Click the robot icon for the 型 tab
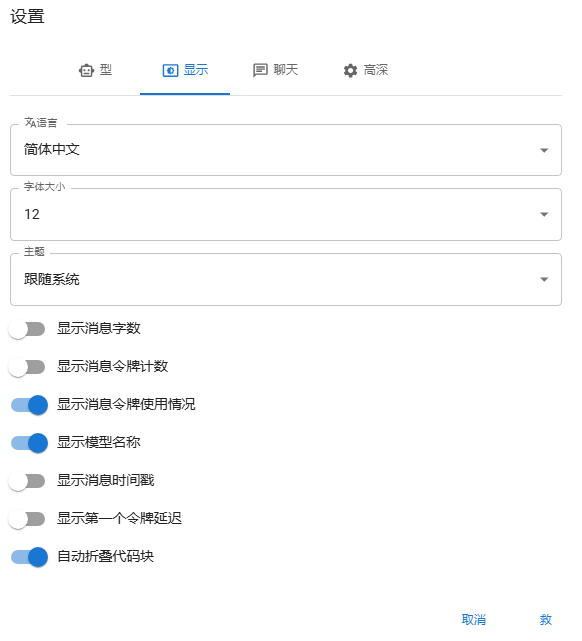The width and height of the screenshot is (582, 641). tap(86, 70)
